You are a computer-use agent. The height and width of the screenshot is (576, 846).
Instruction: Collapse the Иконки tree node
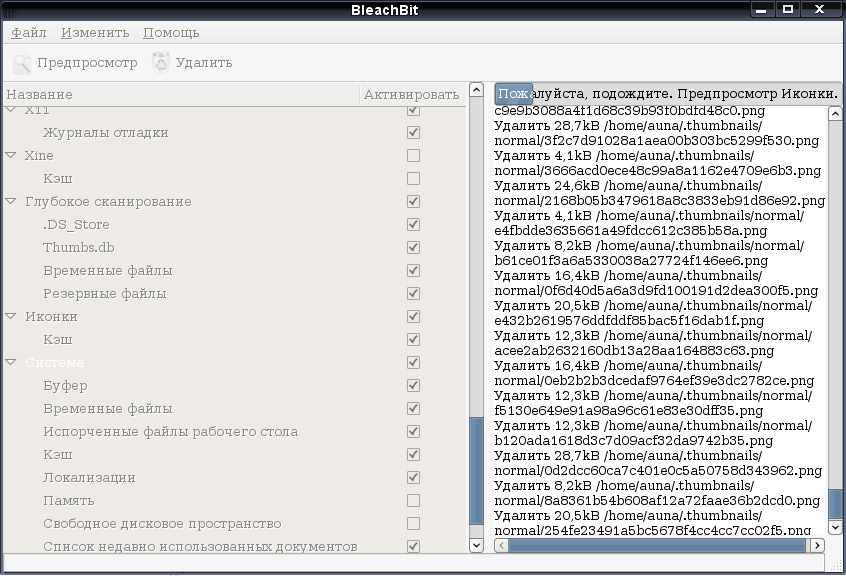coord(11,317)
